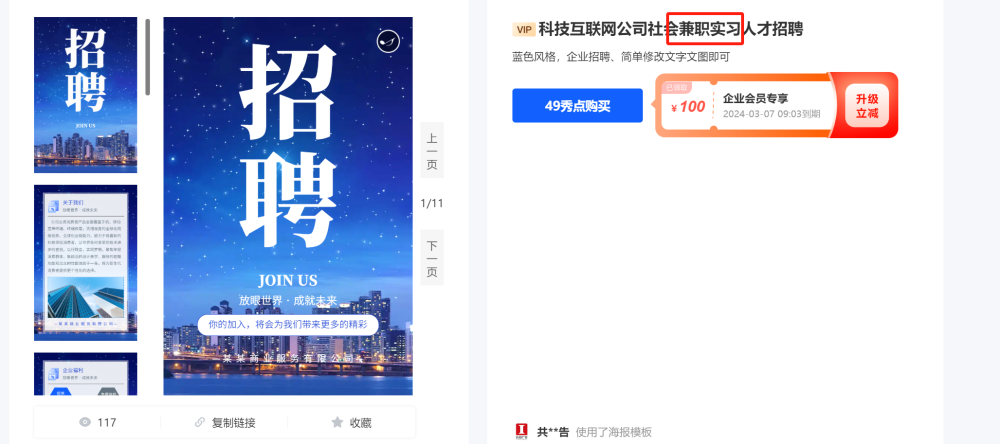Select the 招聘 cover page thumbnail
1000x444 pixels.
85,95
